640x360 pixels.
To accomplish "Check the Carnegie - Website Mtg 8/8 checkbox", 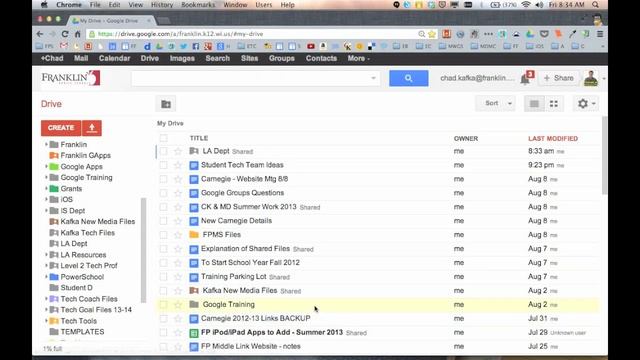I will 163,179.
